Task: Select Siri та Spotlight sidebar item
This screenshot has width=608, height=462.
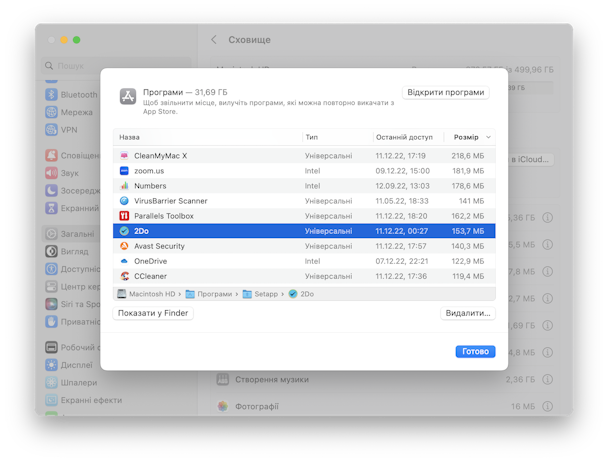Action: pos(72,304)
